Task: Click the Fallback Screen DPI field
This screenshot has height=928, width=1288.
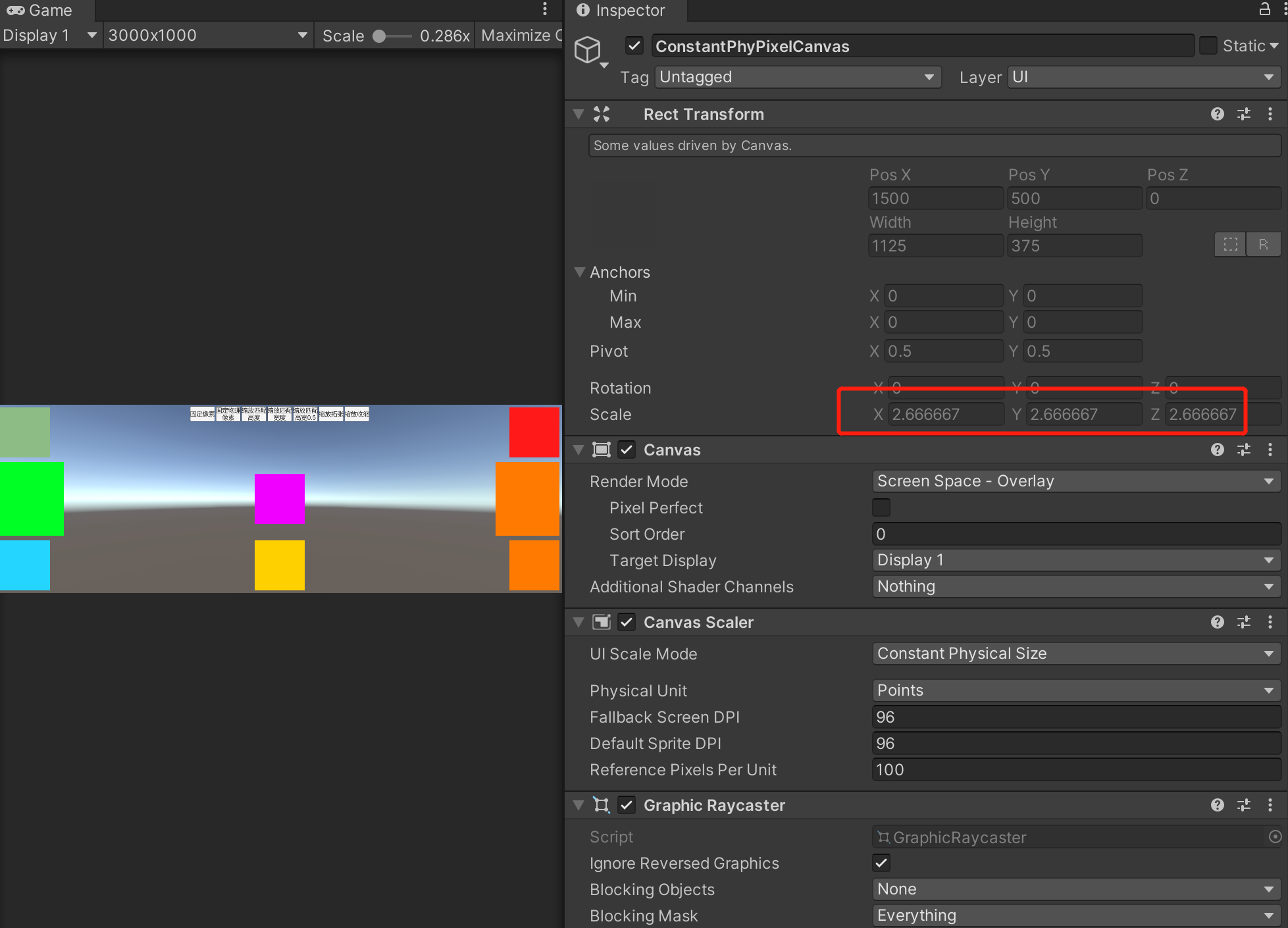Action: pyautogui.click(x=1075, y=717)
